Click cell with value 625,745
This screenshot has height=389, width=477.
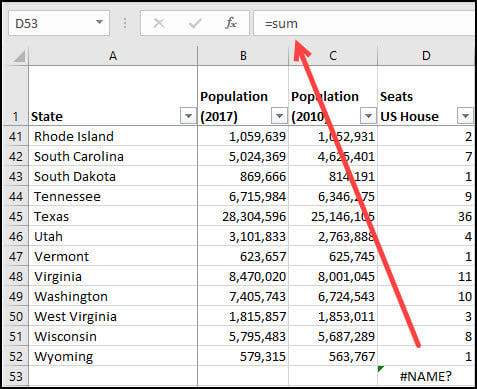(x=333, y=256)
